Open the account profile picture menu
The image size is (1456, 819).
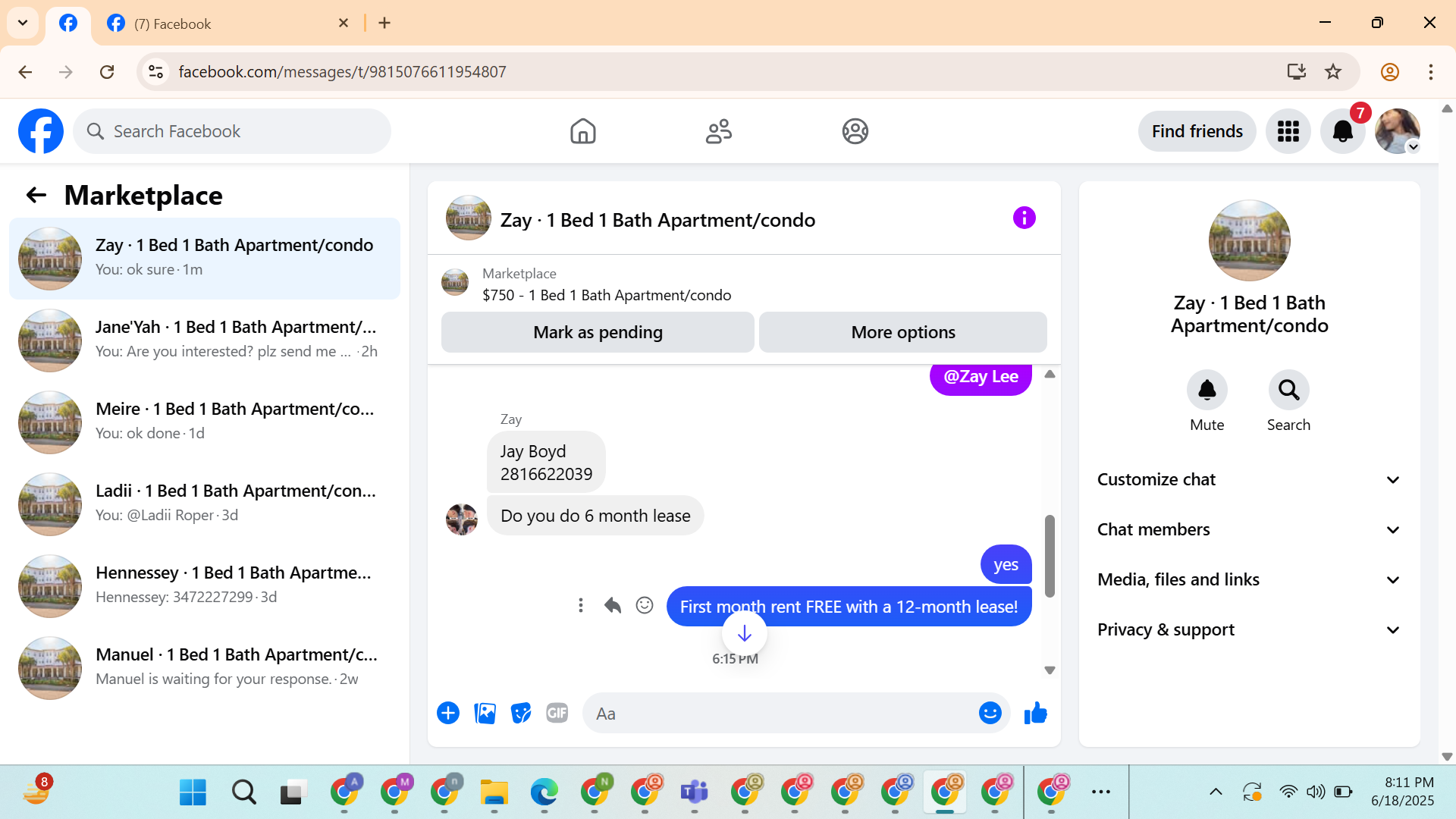click(1397, 131)
